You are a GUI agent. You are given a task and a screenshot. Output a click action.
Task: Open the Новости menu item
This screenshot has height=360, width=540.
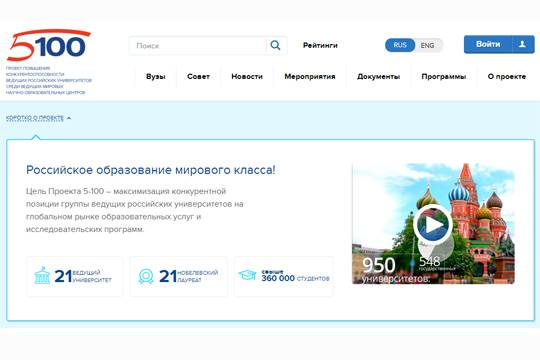tap(247, 76)
